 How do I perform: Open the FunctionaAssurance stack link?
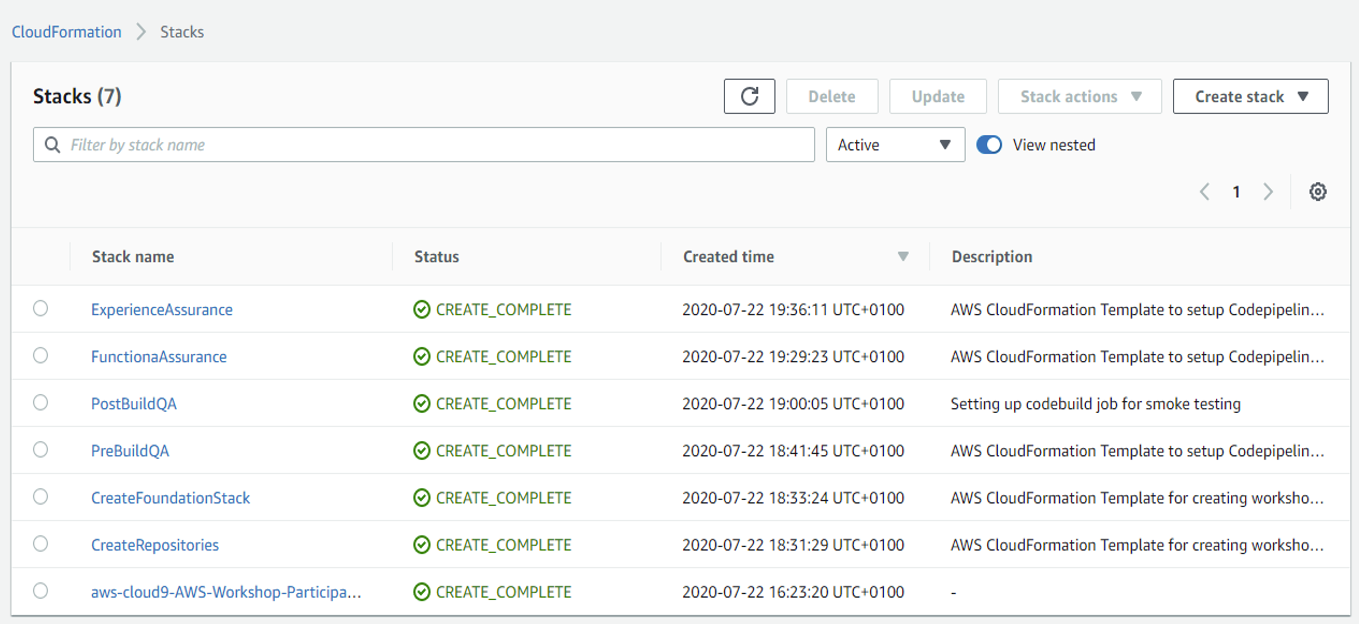159,357
